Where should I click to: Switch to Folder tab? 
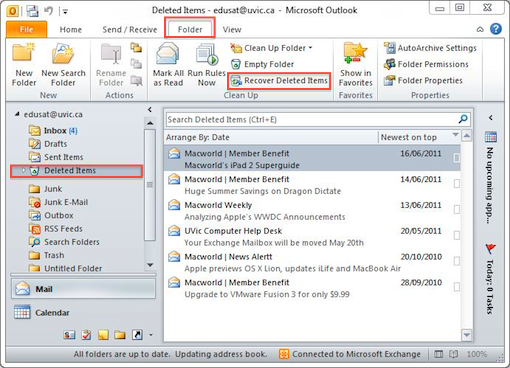click(x=190, y=29)
